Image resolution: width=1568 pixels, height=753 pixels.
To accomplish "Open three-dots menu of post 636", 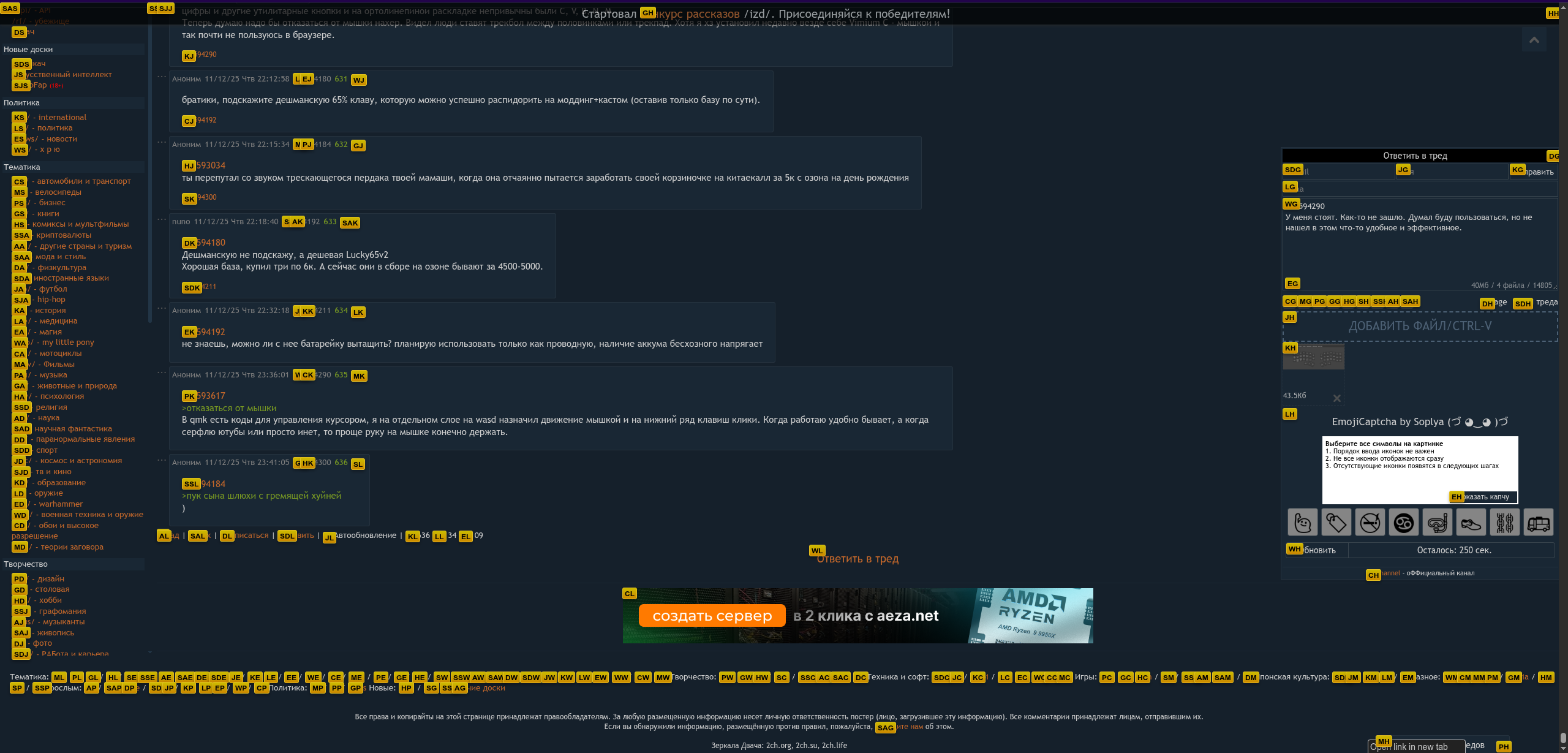I will click(162, 460).
